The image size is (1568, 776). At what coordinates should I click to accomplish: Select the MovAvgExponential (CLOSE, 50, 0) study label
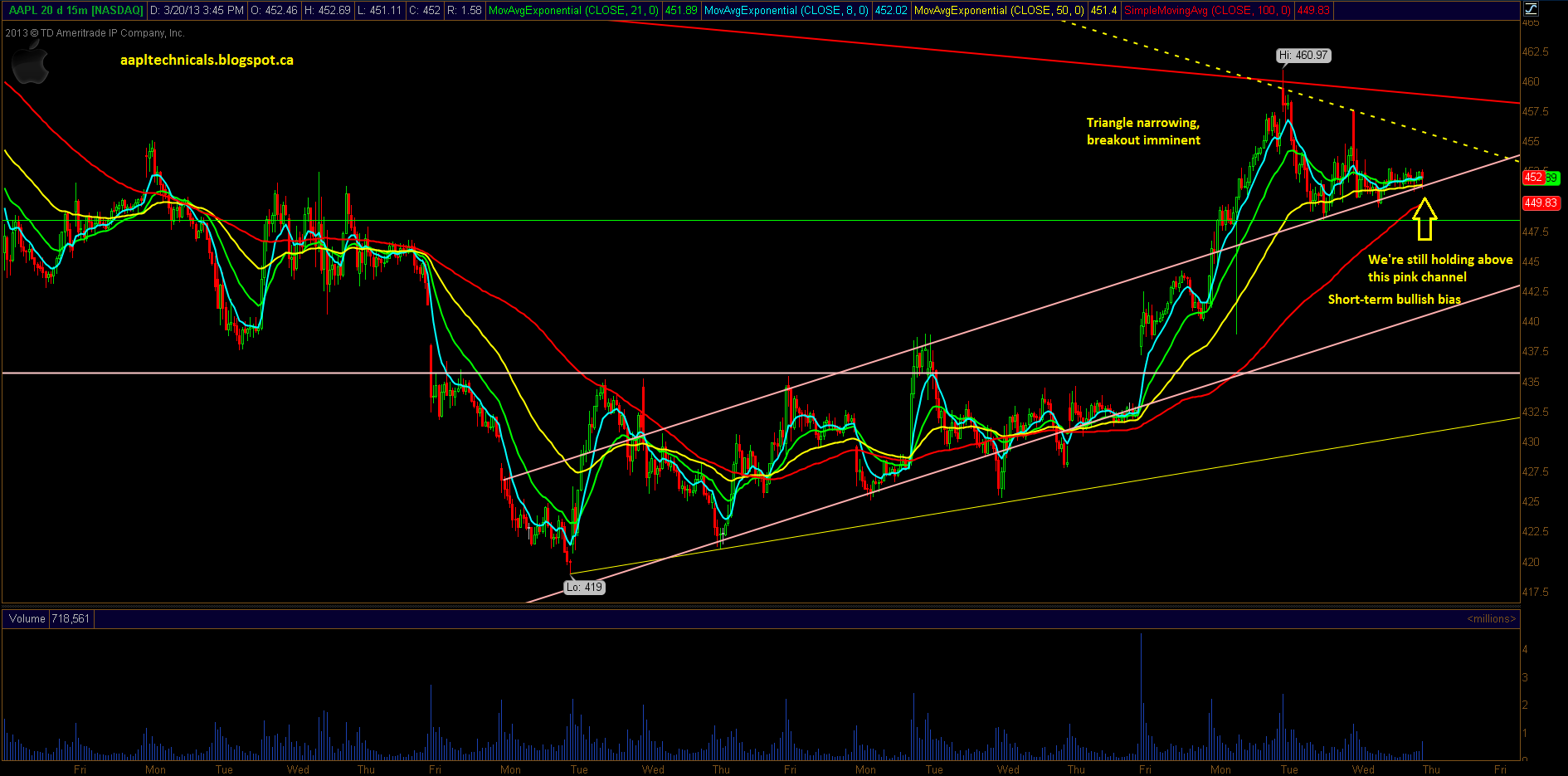pos(1000,11)
